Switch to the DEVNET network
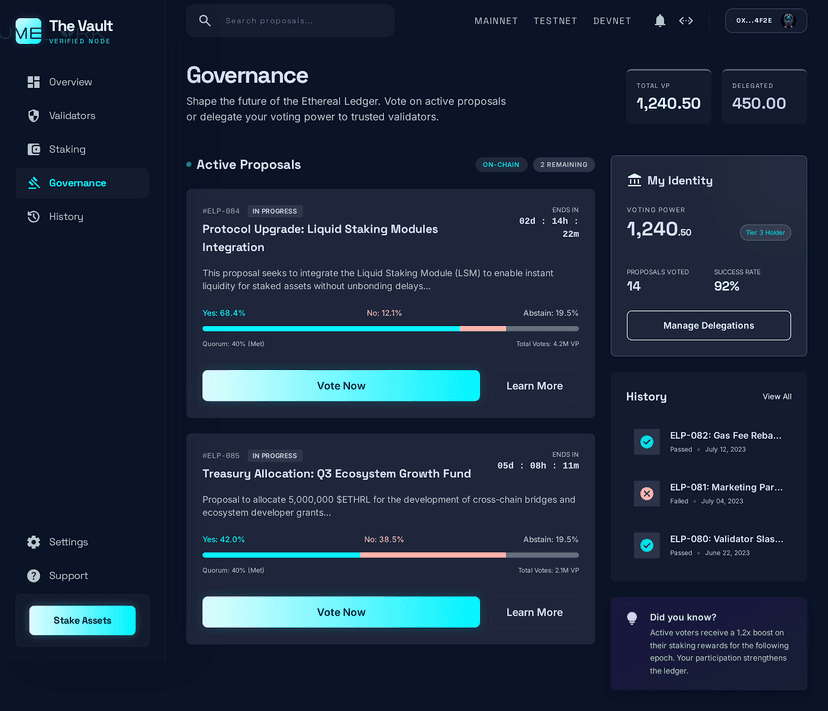 click(x=612, y=21)
